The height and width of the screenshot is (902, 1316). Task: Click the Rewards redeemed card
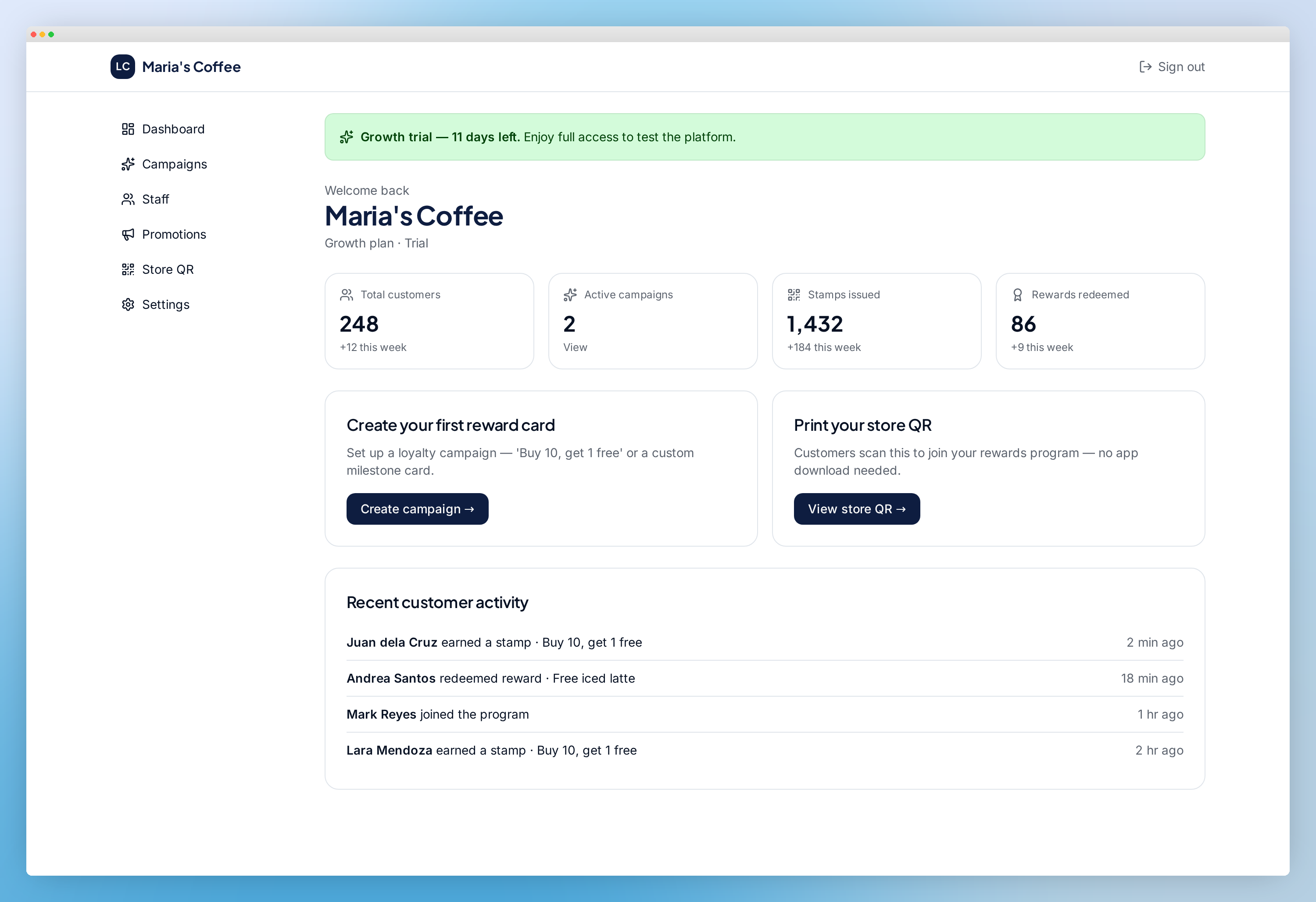[1100, 322]
